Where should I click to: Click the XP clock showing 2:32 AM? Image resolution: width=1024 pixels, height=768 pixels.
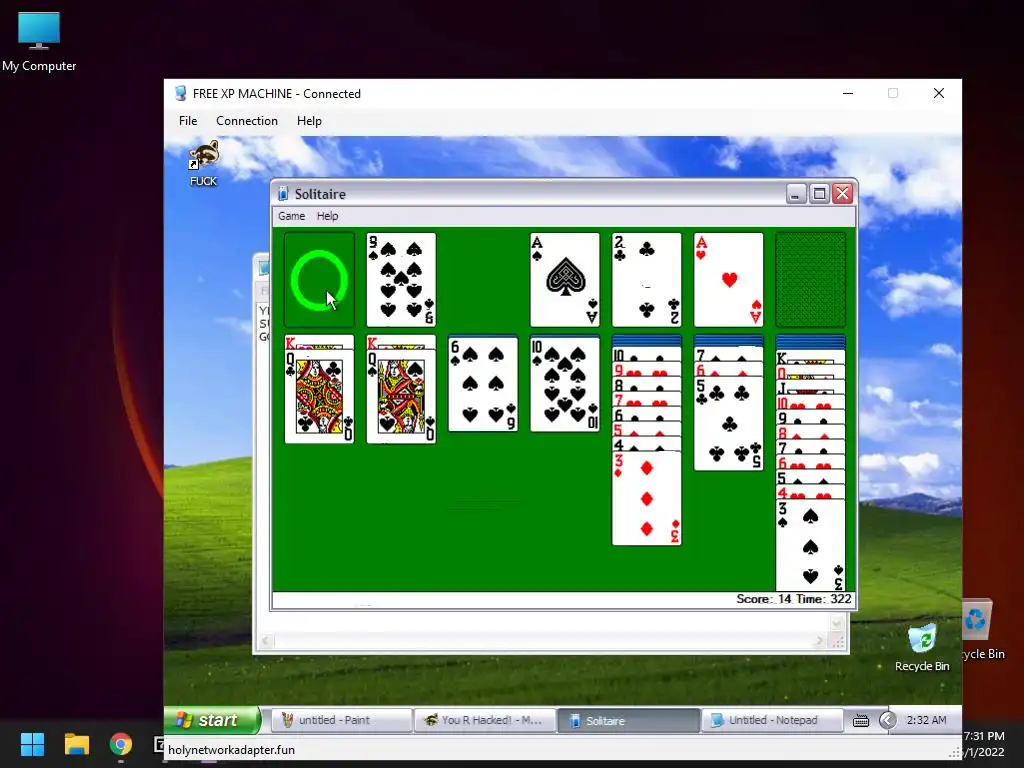(x=926, y=720)
